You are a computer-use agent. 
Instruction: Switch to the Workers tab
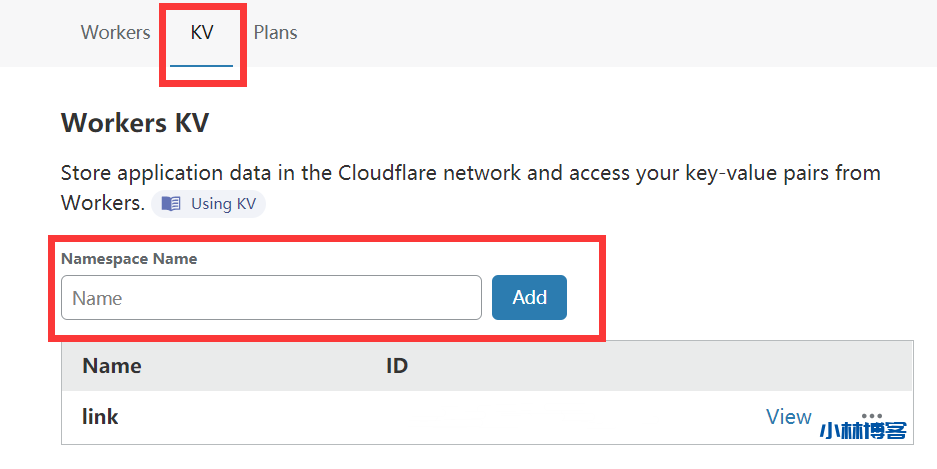(115, 33)
